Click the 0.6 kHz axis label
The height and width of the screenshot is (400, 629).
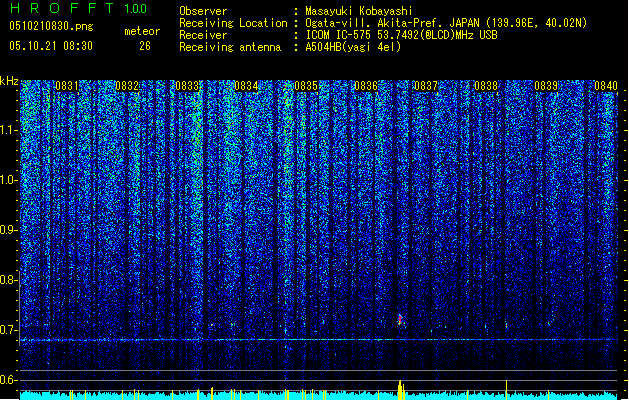click(9, 380)
